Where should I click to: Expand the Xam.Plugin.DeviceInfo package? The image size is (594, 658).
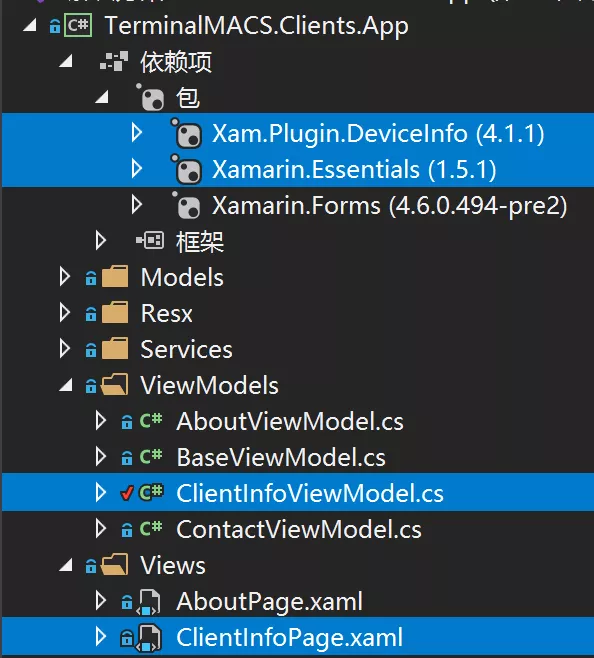pos(136,133)
